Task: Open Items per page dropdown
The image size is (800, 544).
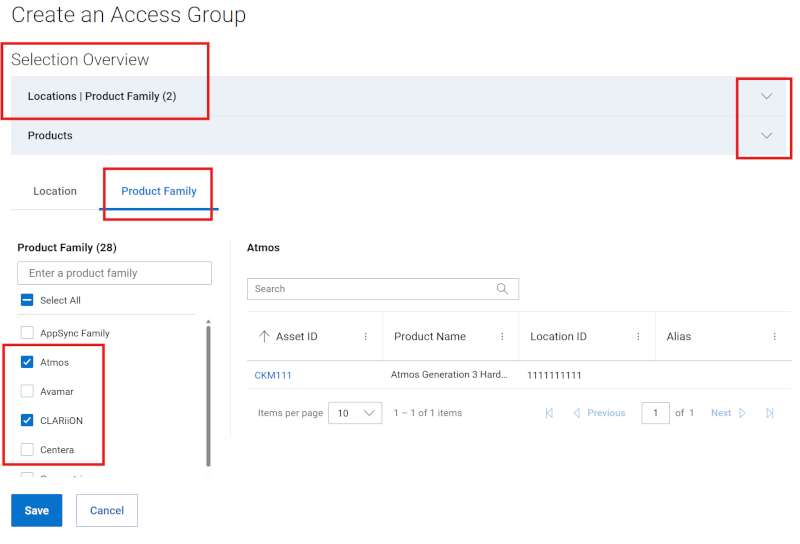Action: 356,413
